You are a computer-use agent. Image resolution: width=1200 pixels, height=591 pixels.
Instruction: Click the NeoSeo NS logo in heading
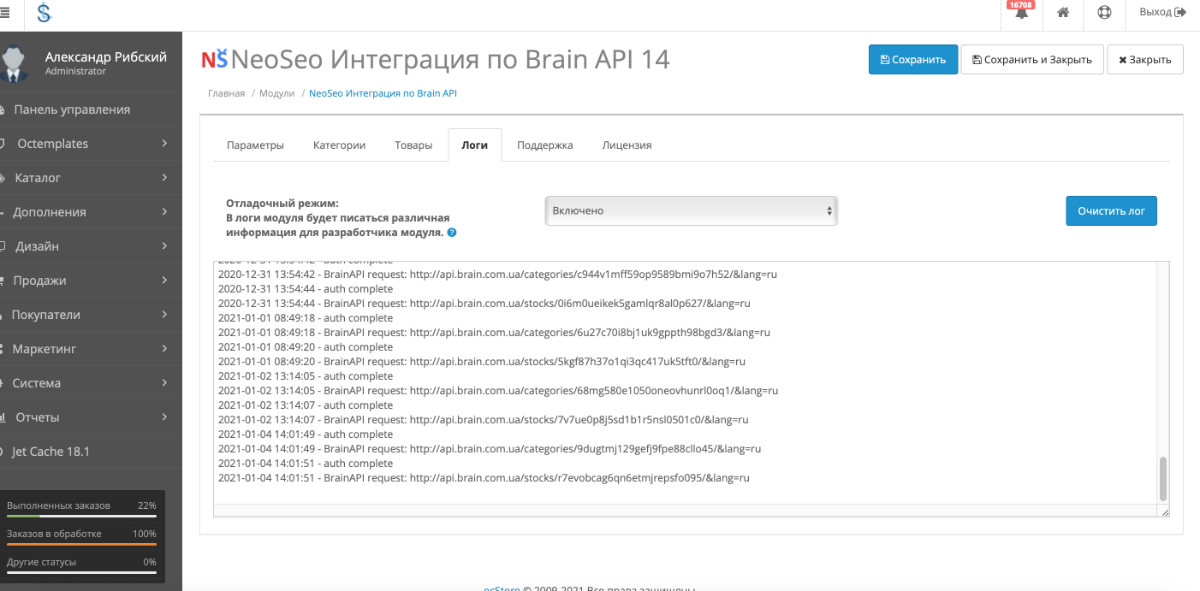(214, 59)
